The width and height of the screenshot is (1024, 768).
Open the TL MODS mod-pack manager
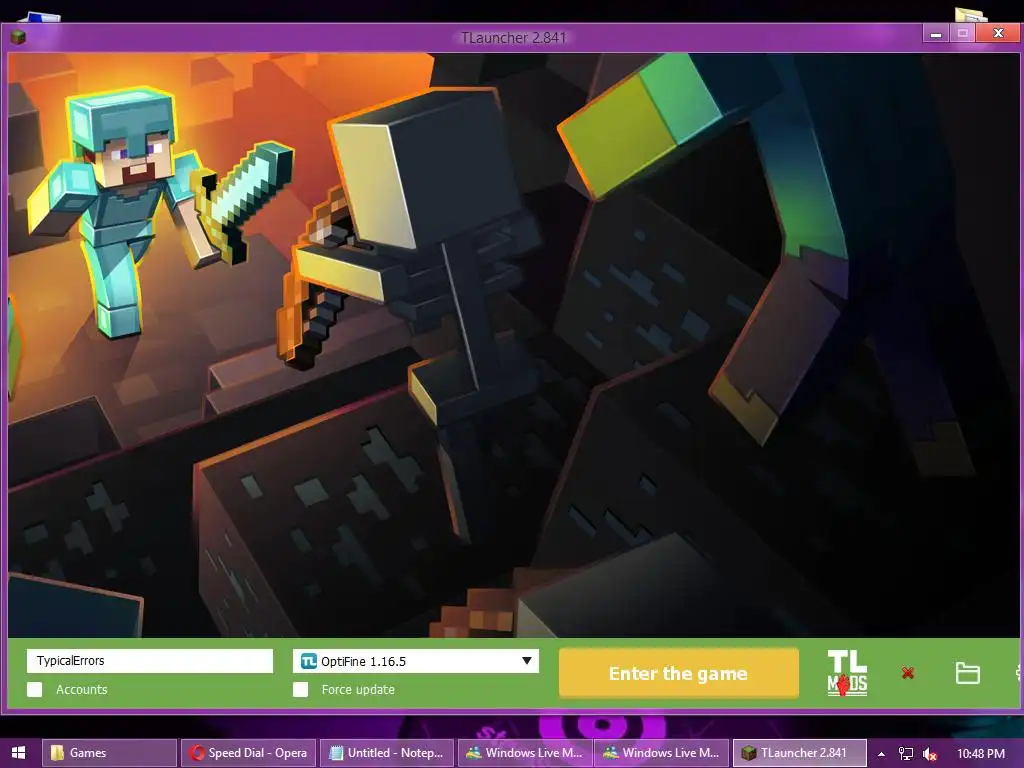847,673
